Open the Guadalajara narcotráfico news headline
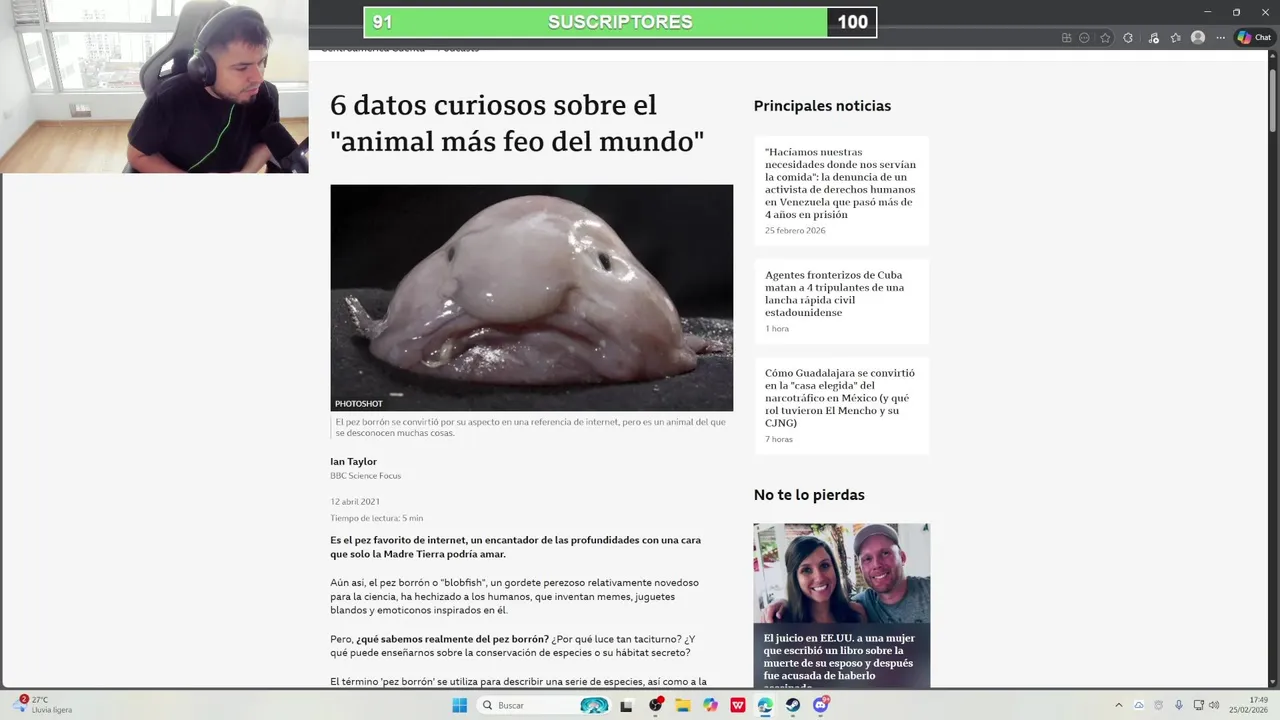This screenshot has height=720, width=1280. coord(840,398)
